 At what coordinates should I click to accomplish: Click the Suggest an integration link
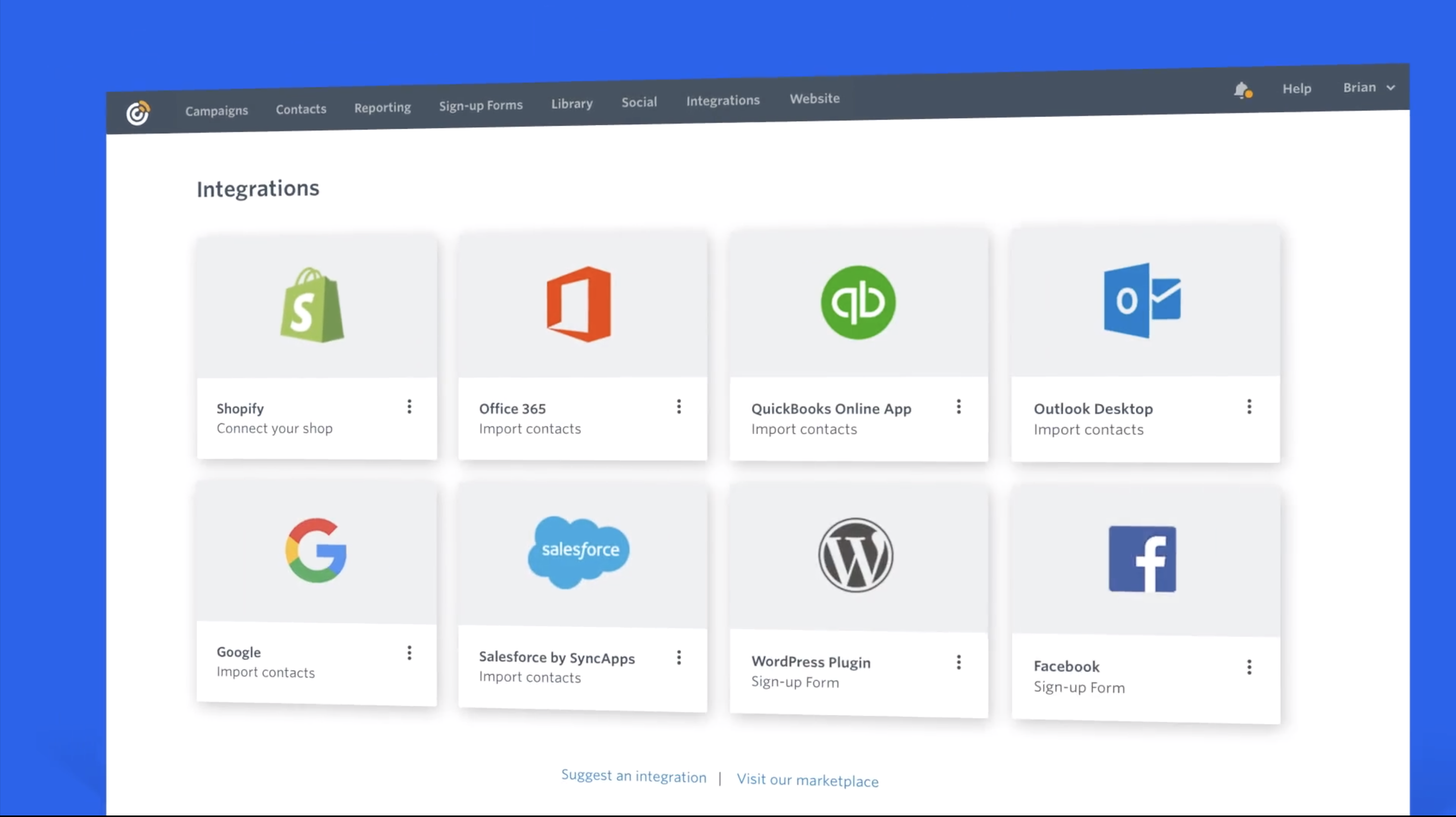633,775
